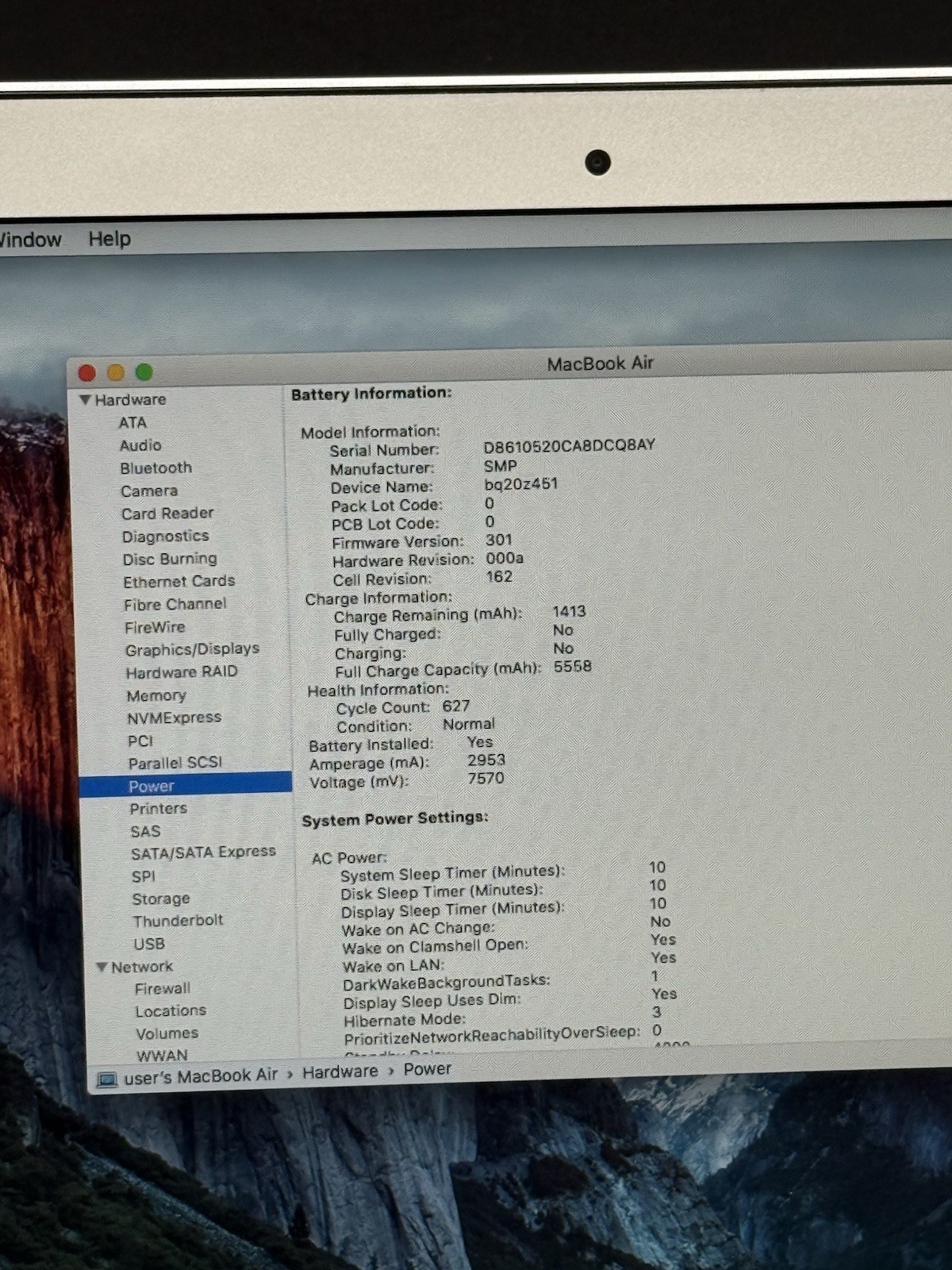Select Thunderbolt in the sidebar
The height and width of the screenshot is (1270, 952).
point(178,922)
